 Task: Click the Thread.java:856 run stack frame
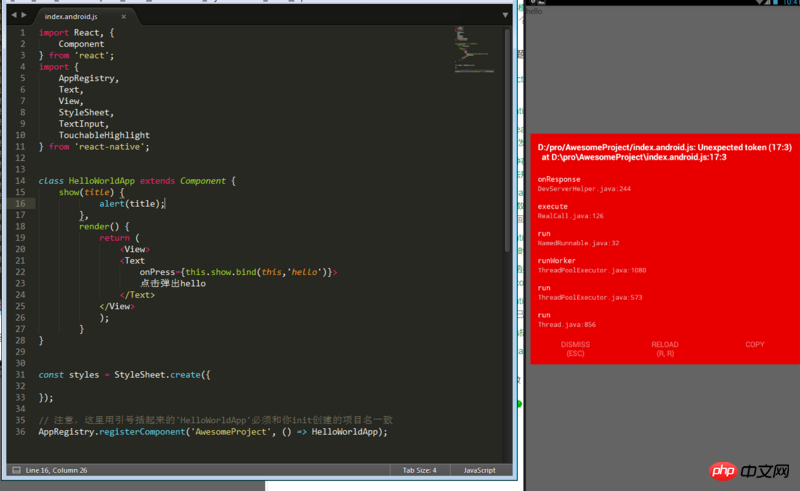(x=567, y=318)
